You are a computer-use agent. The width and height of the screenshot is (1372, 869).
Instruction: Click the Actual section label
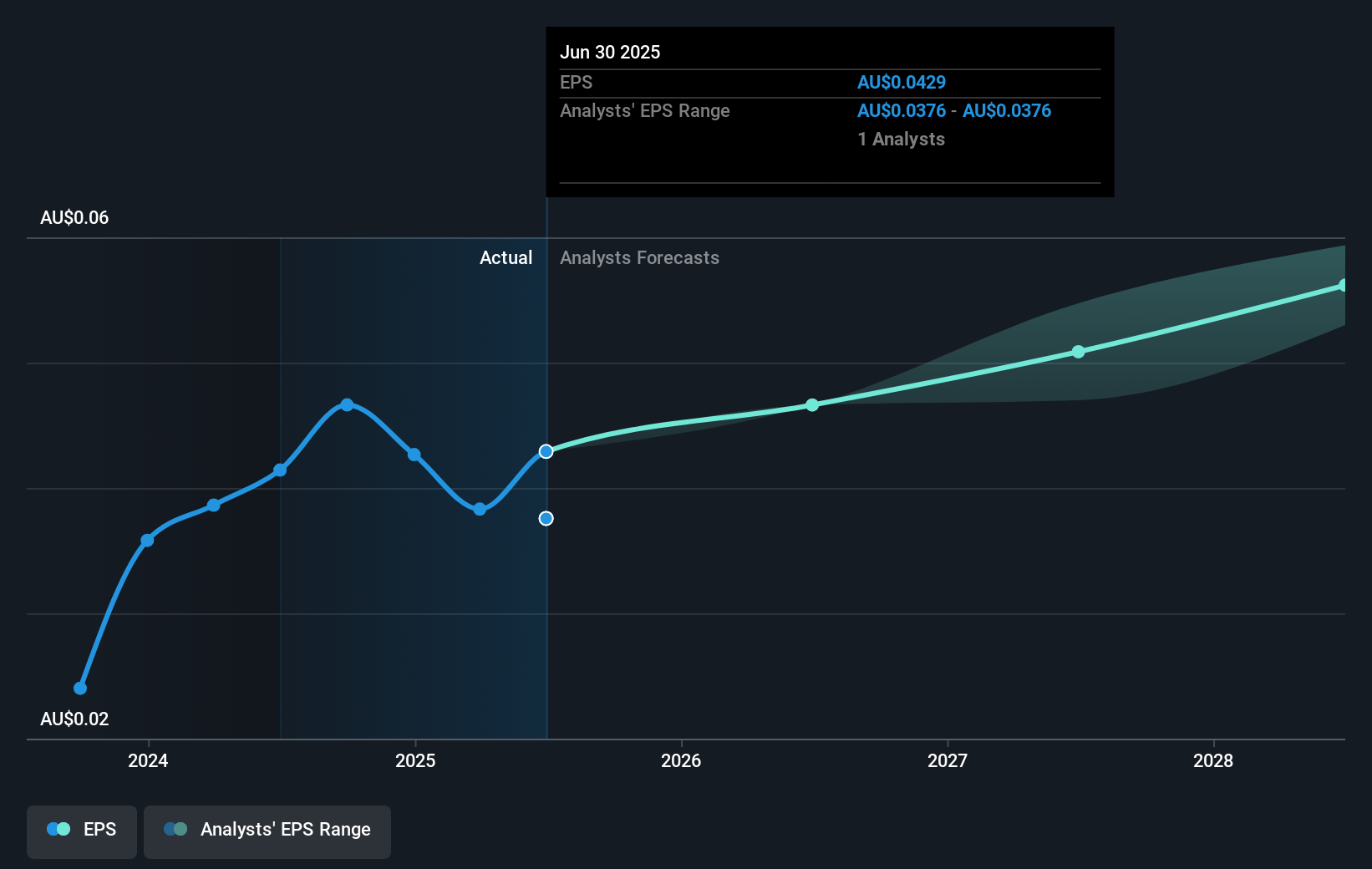pyautogui.click(x=506, y=258)
